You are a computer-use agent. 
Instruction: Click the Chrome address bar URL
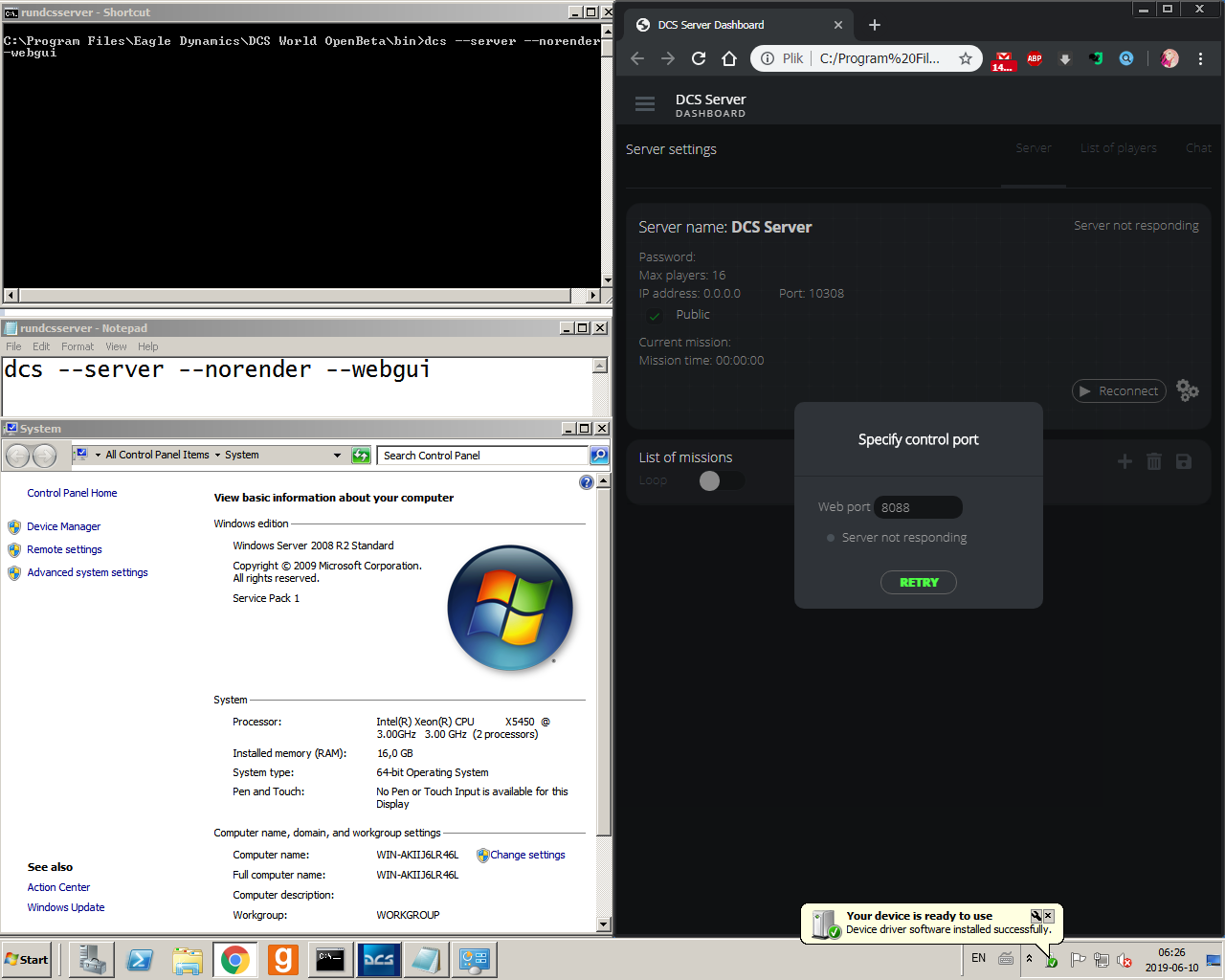point(880,58)
